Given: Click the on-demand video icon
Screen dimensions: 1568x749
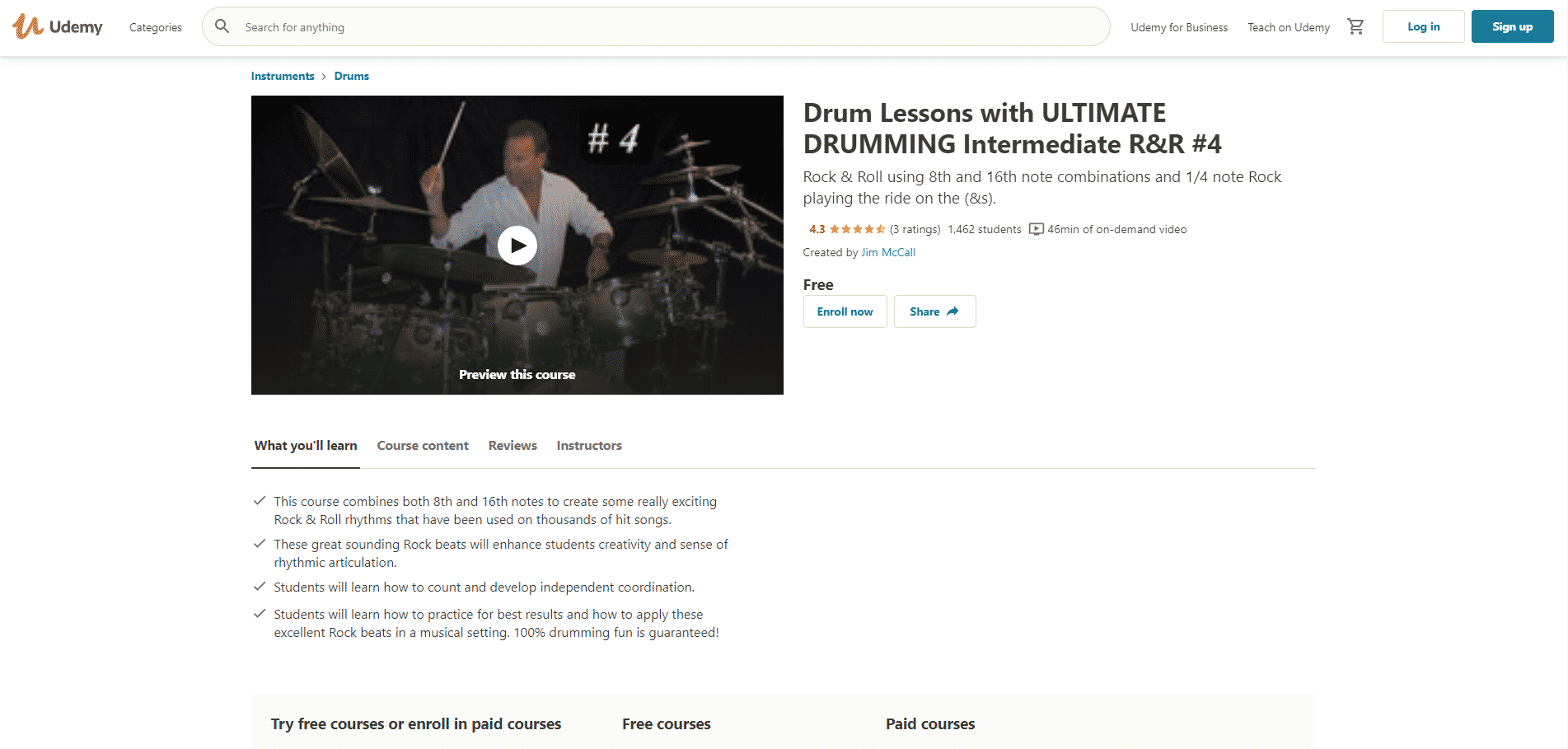Looking at the screenshot, I should coord(1037,230).
